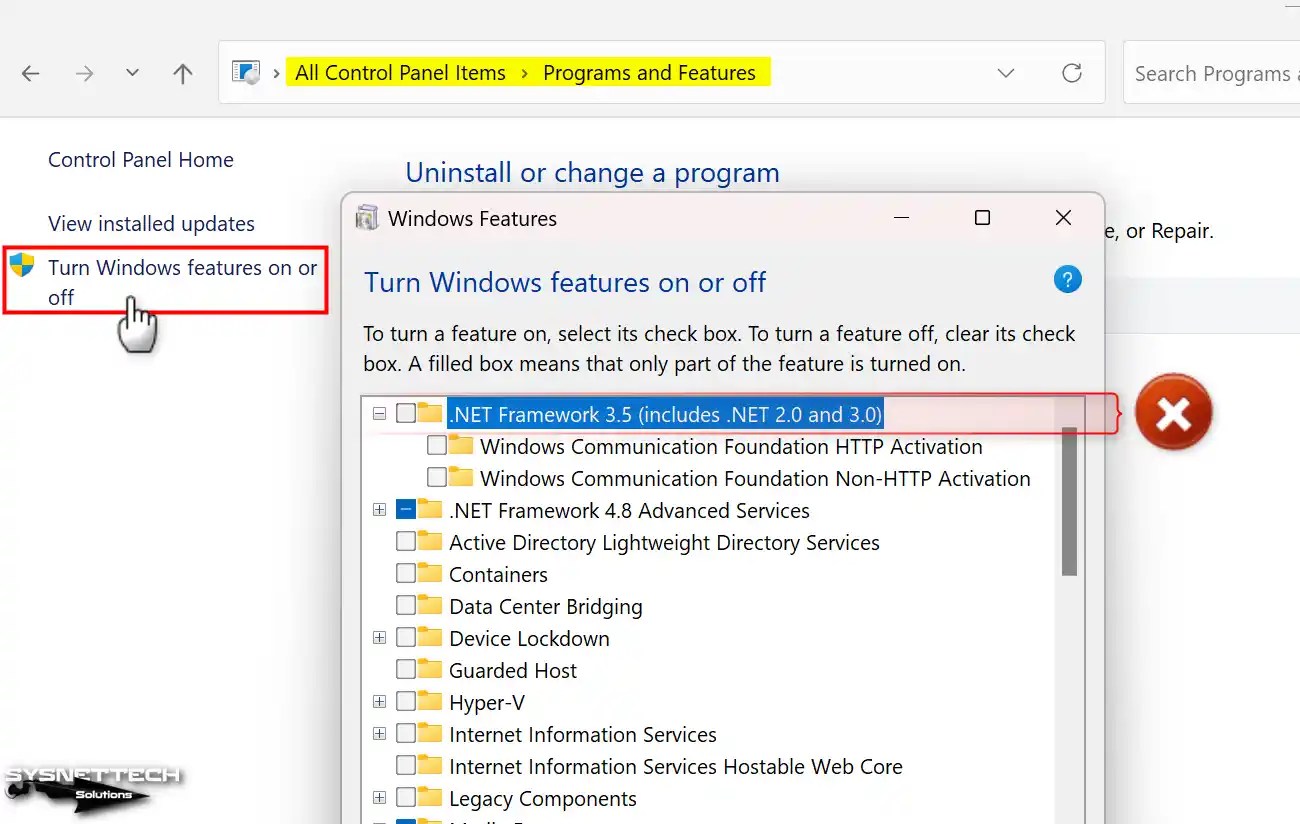Image resolution: width=1300 pixels, height=824 pixels.
Task: Open the address bar history dropdown
Action: tap(1006, 73)
